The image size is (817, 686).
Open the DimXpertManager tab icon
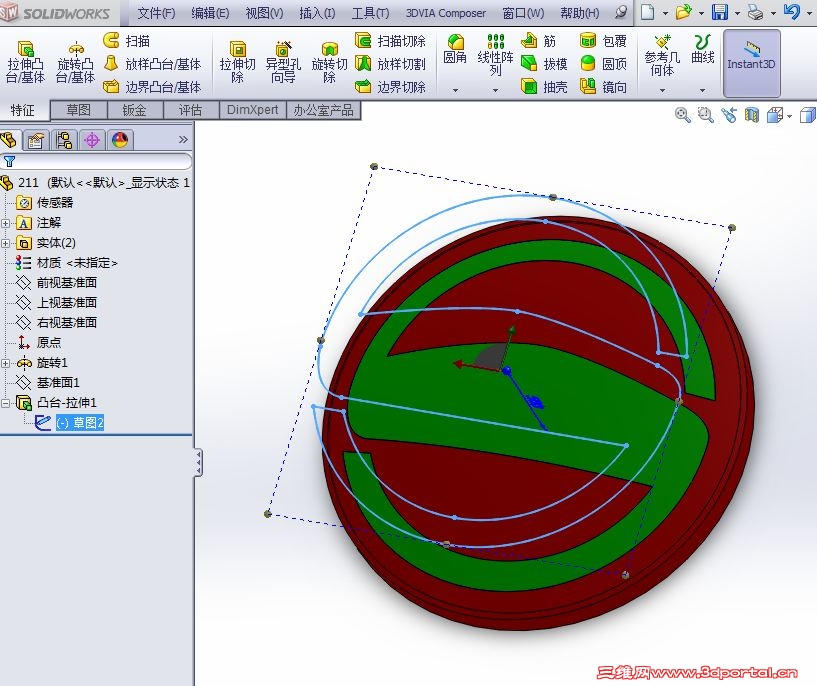(x=92, y=140)
